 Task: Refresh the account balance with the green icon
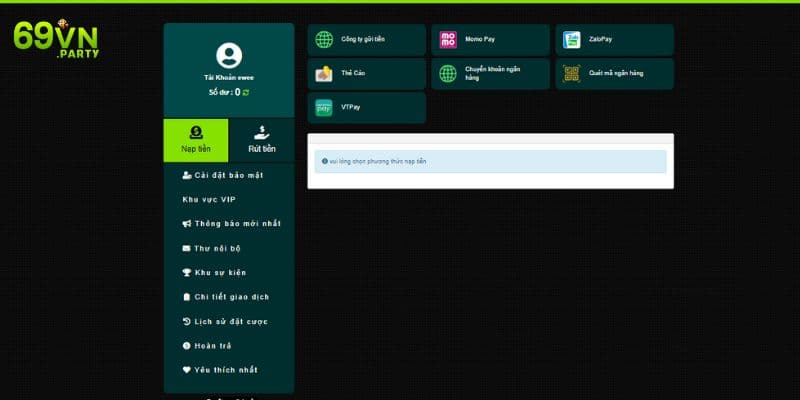pyautogui.click(x=246, y=92)
